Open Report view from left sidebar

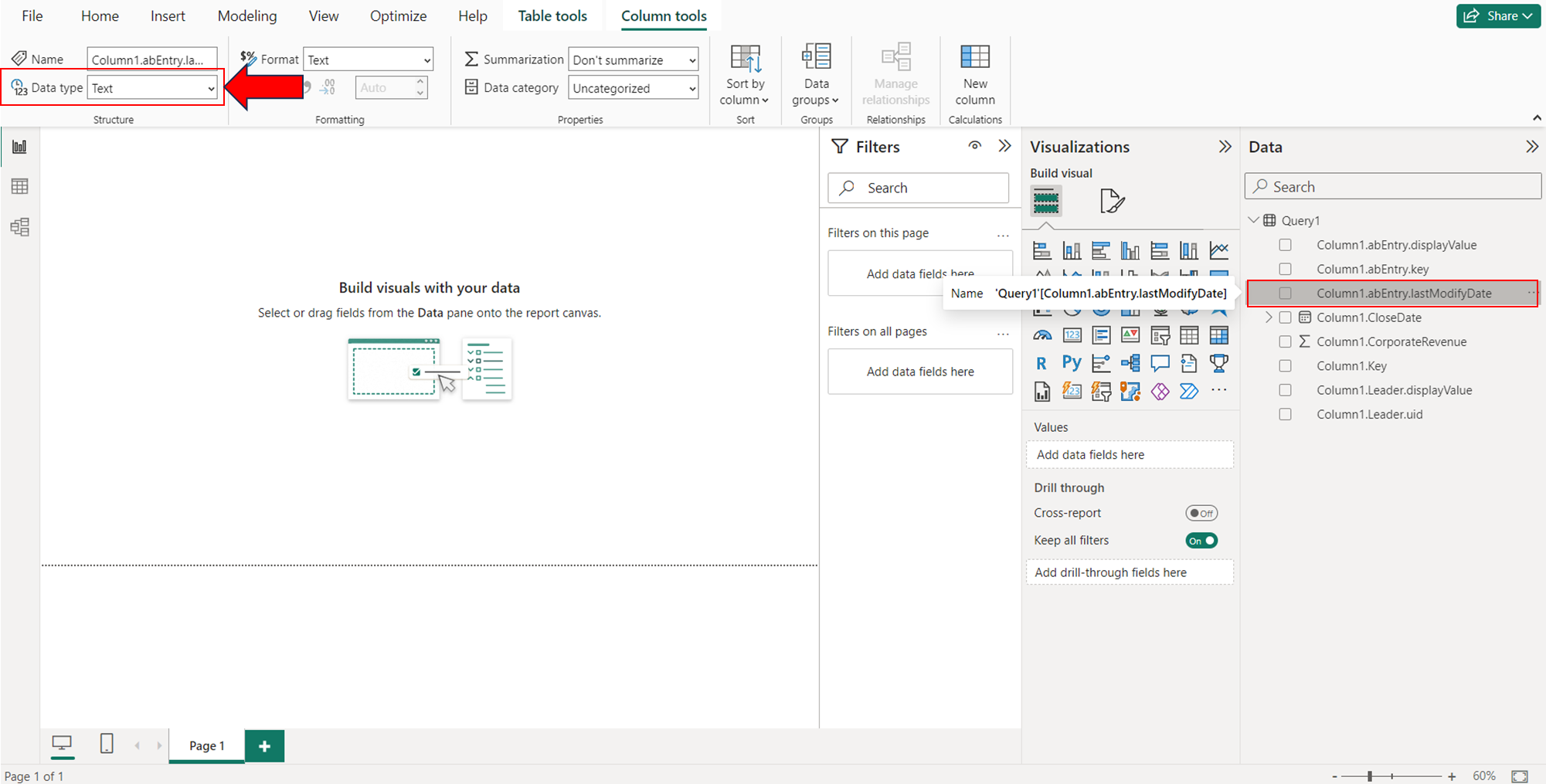point(19,147)
